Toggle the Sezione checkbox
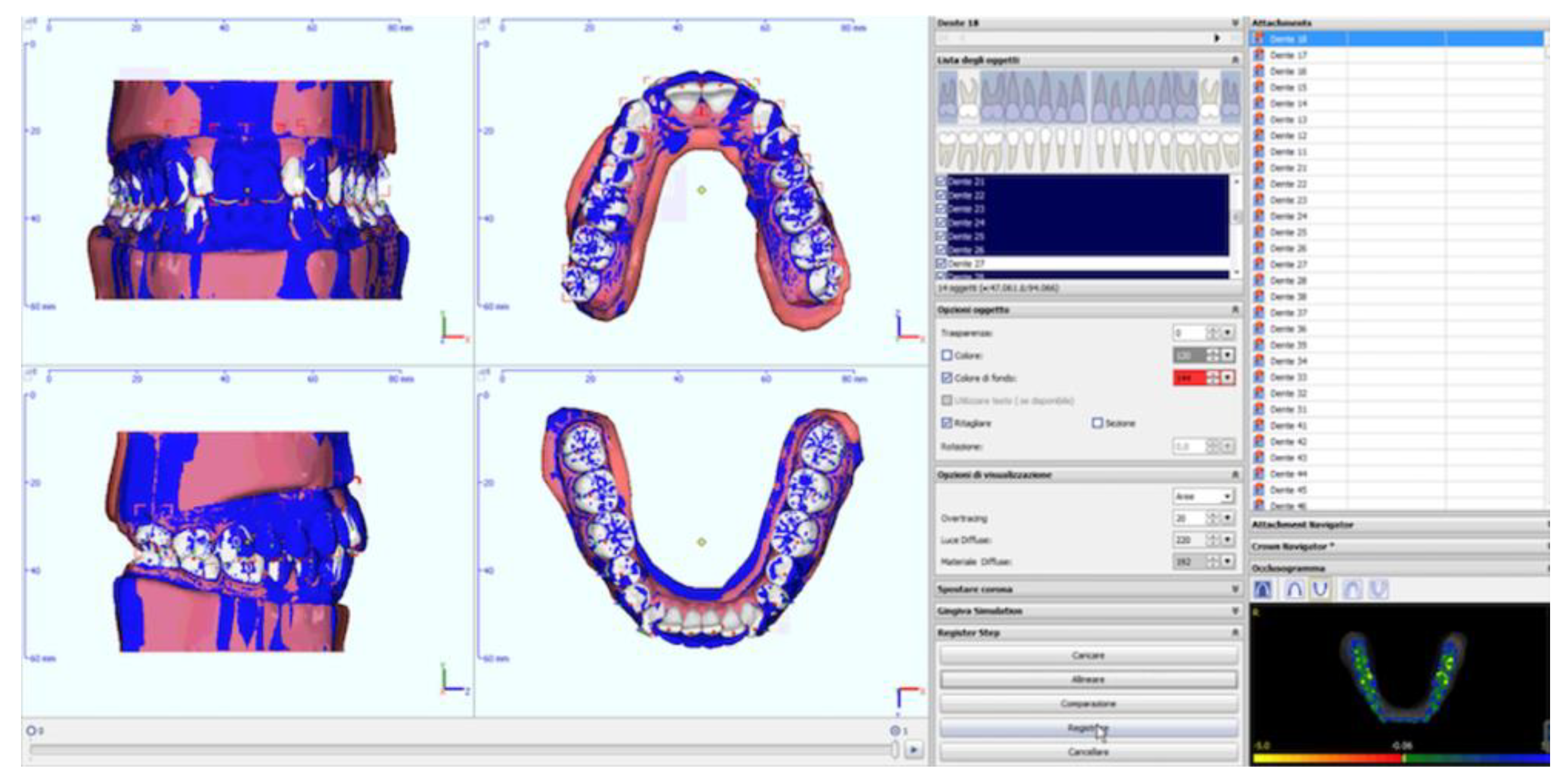 1097,422
